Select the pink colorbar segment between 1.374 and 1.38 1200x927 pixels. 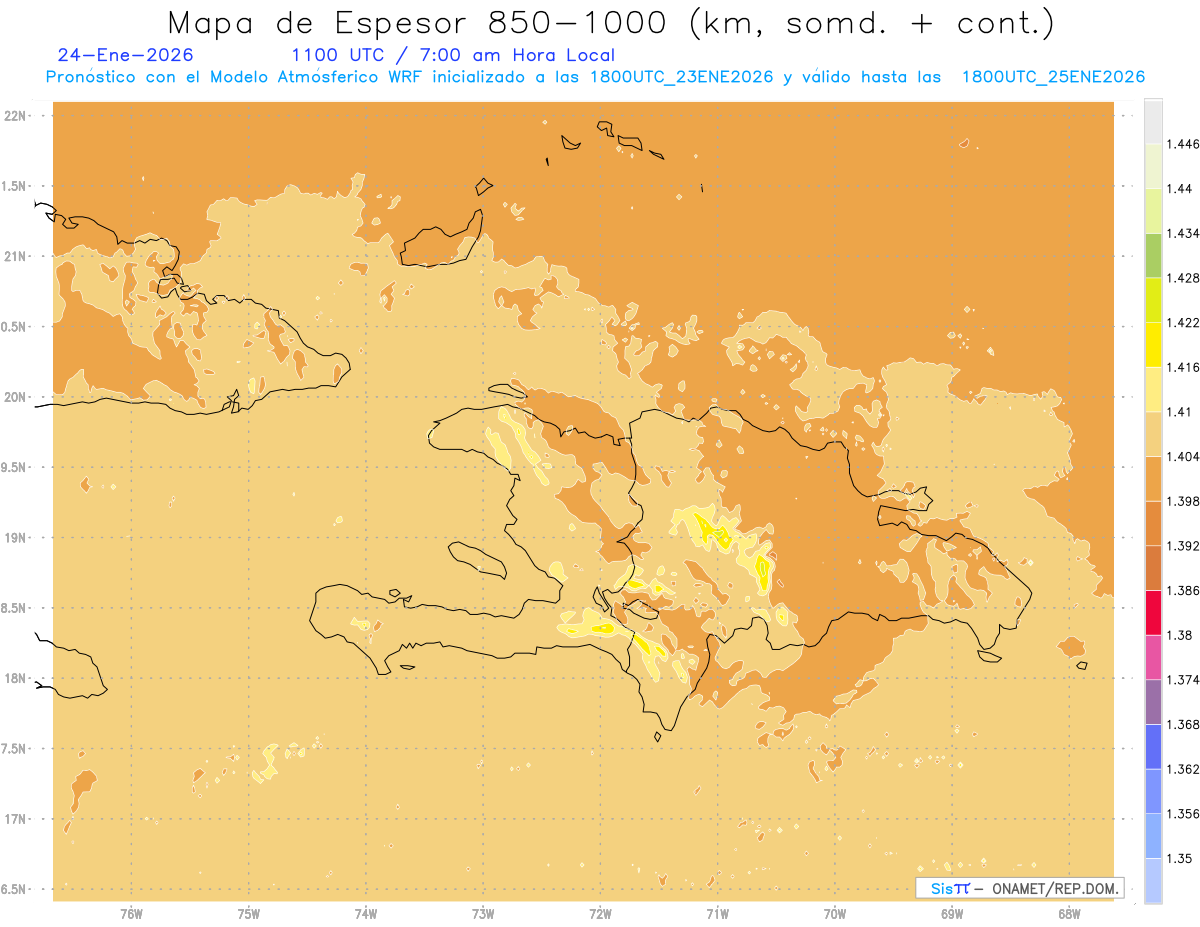tap(1153, 657)
